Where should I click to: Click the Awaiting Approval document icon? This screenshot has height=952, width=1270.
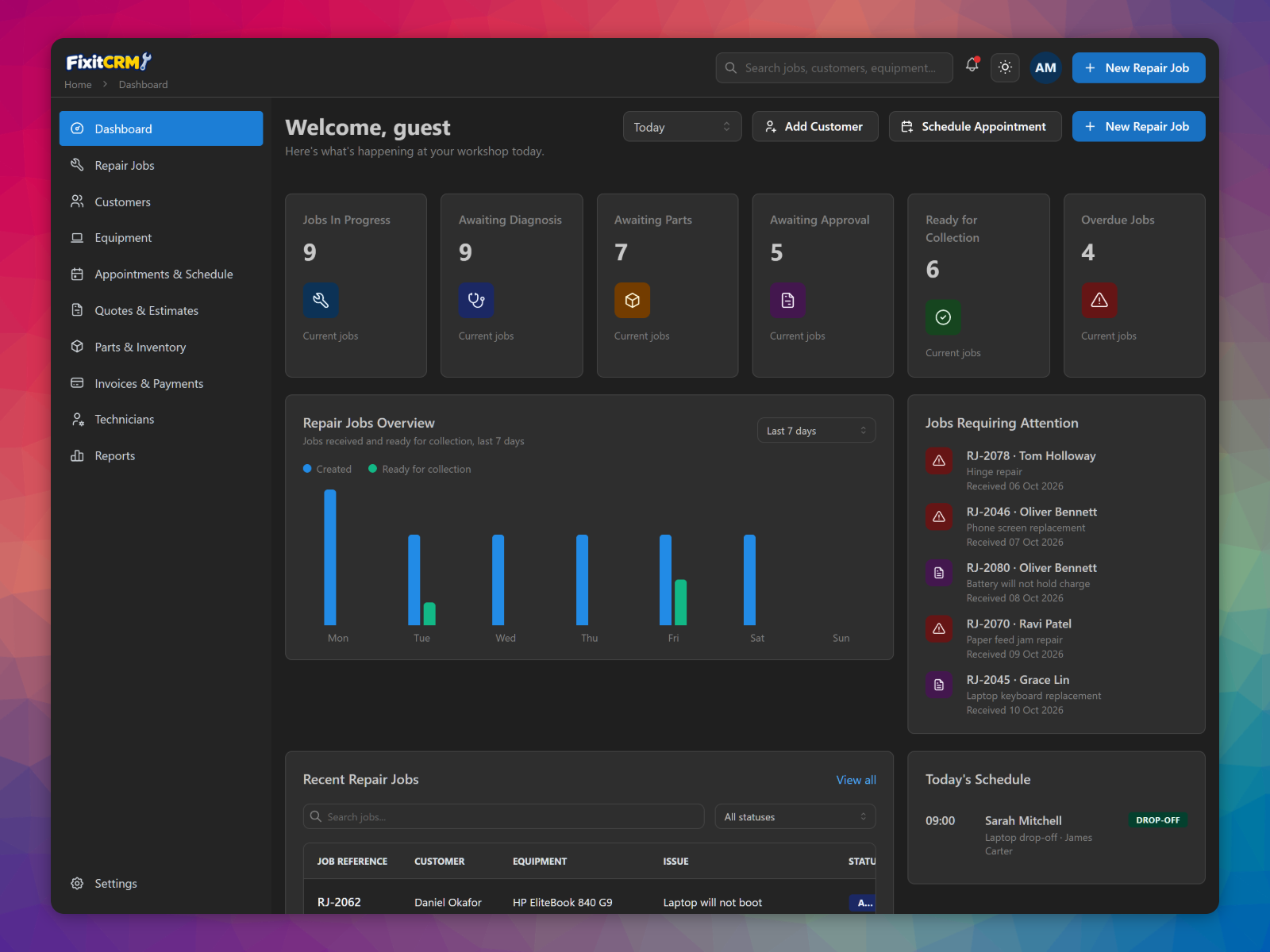pos(787,300)
